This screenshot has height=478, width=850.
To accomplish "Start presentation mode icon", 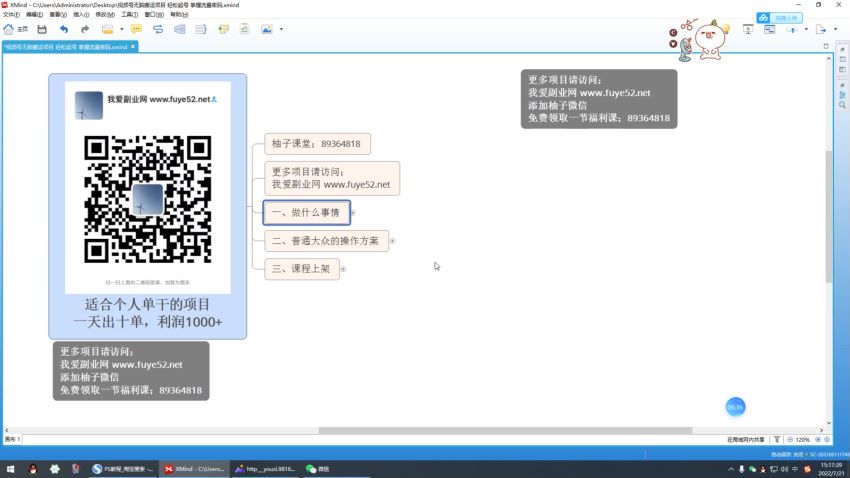I will [748, 30].
